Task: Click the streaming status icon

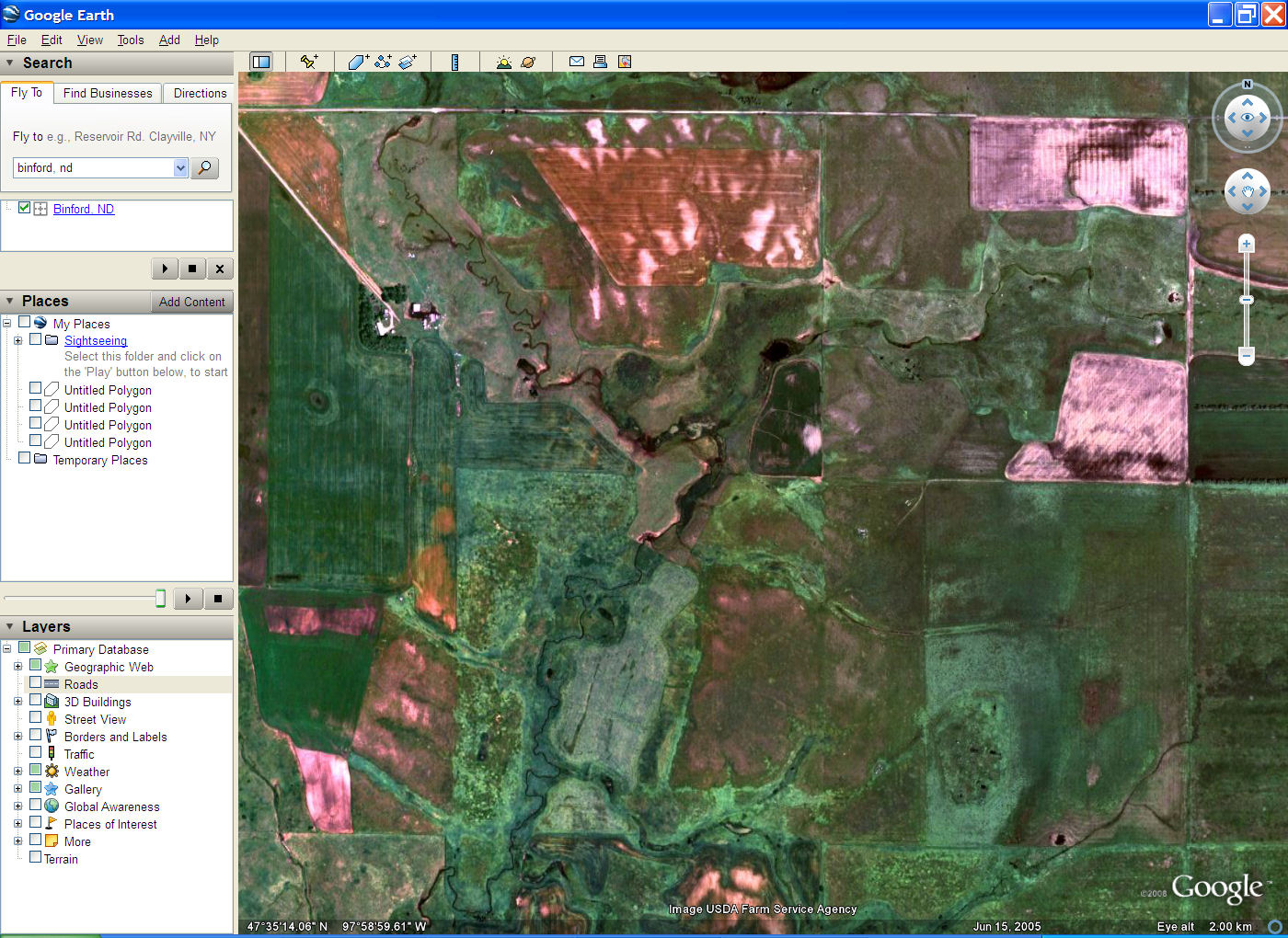Action: click(x=1275, y=926)
